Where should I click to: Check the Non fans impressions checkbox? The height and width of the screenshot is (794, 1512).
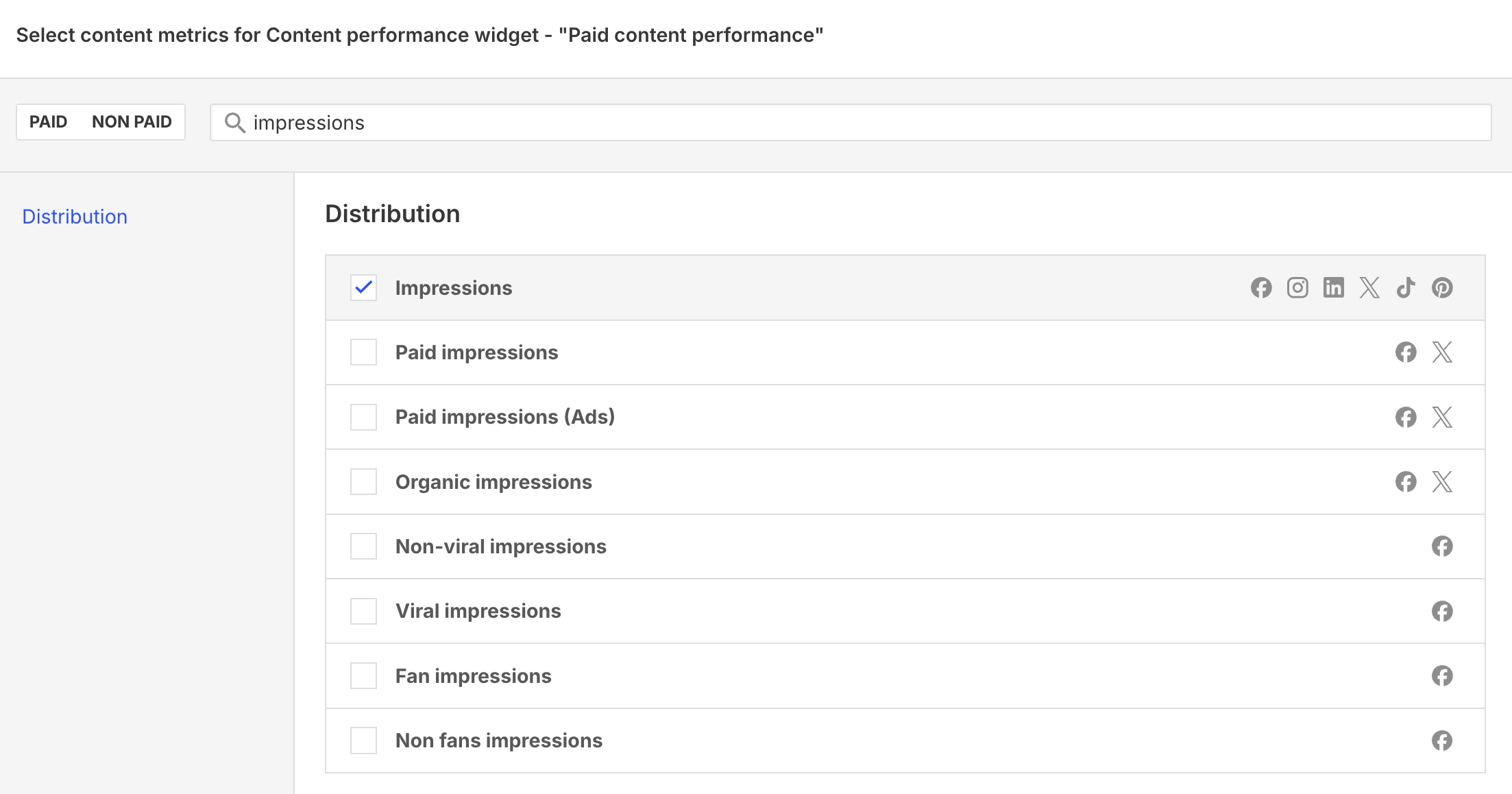tap(363, 741)
